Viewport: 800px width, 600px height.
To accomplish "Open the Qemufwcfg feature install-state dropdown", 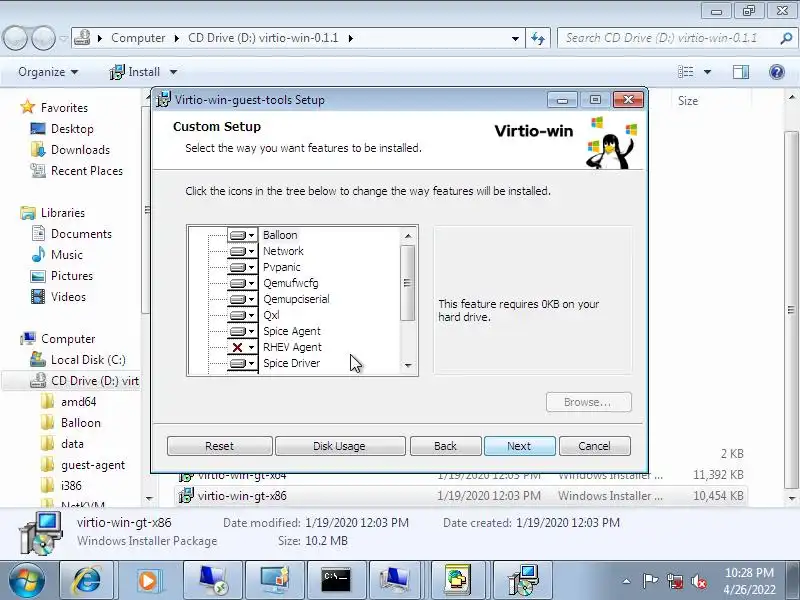I will [242, 283].
